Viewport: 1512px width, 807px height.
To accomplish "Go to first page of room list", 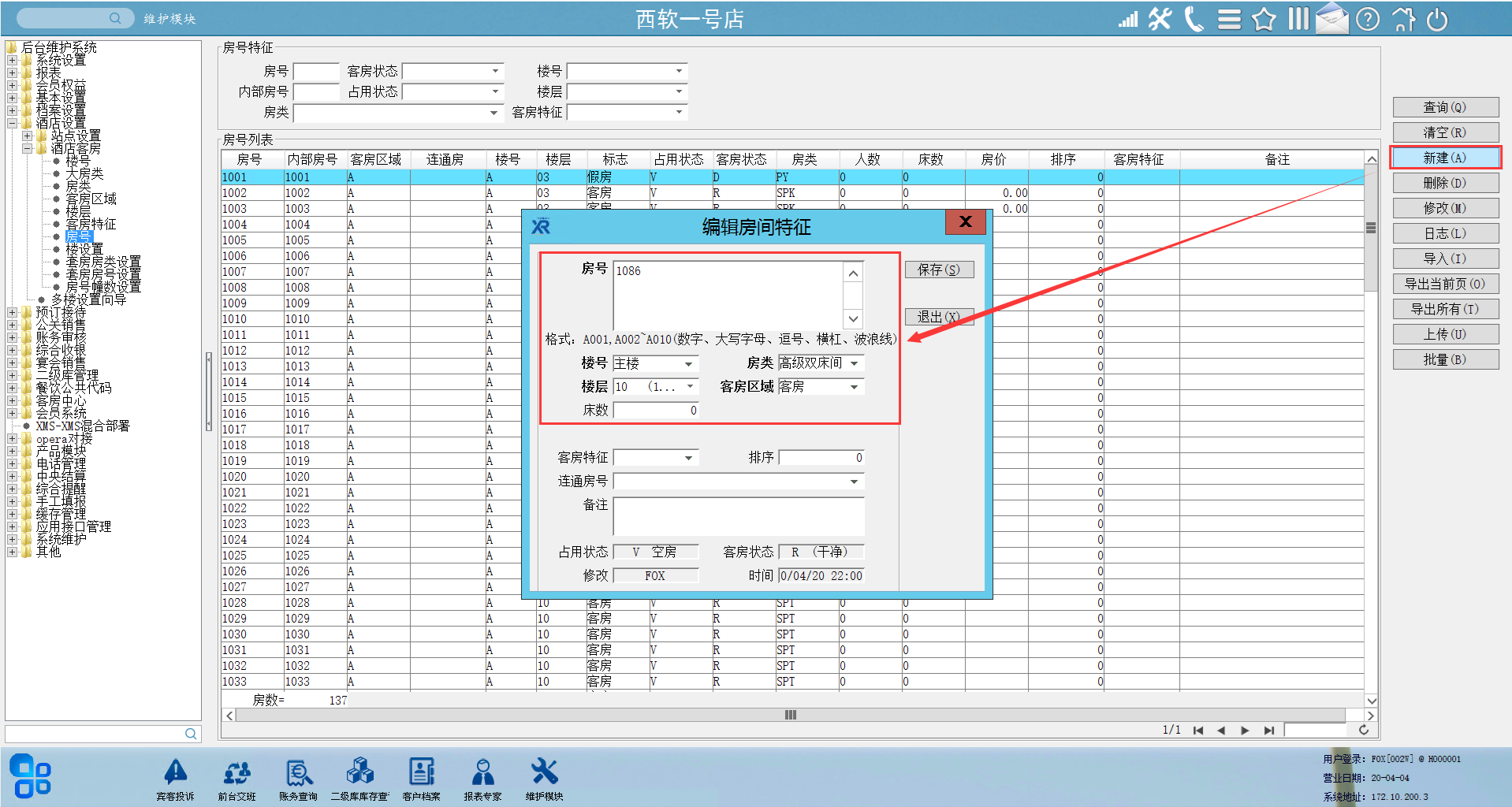I will (1198, 731).
